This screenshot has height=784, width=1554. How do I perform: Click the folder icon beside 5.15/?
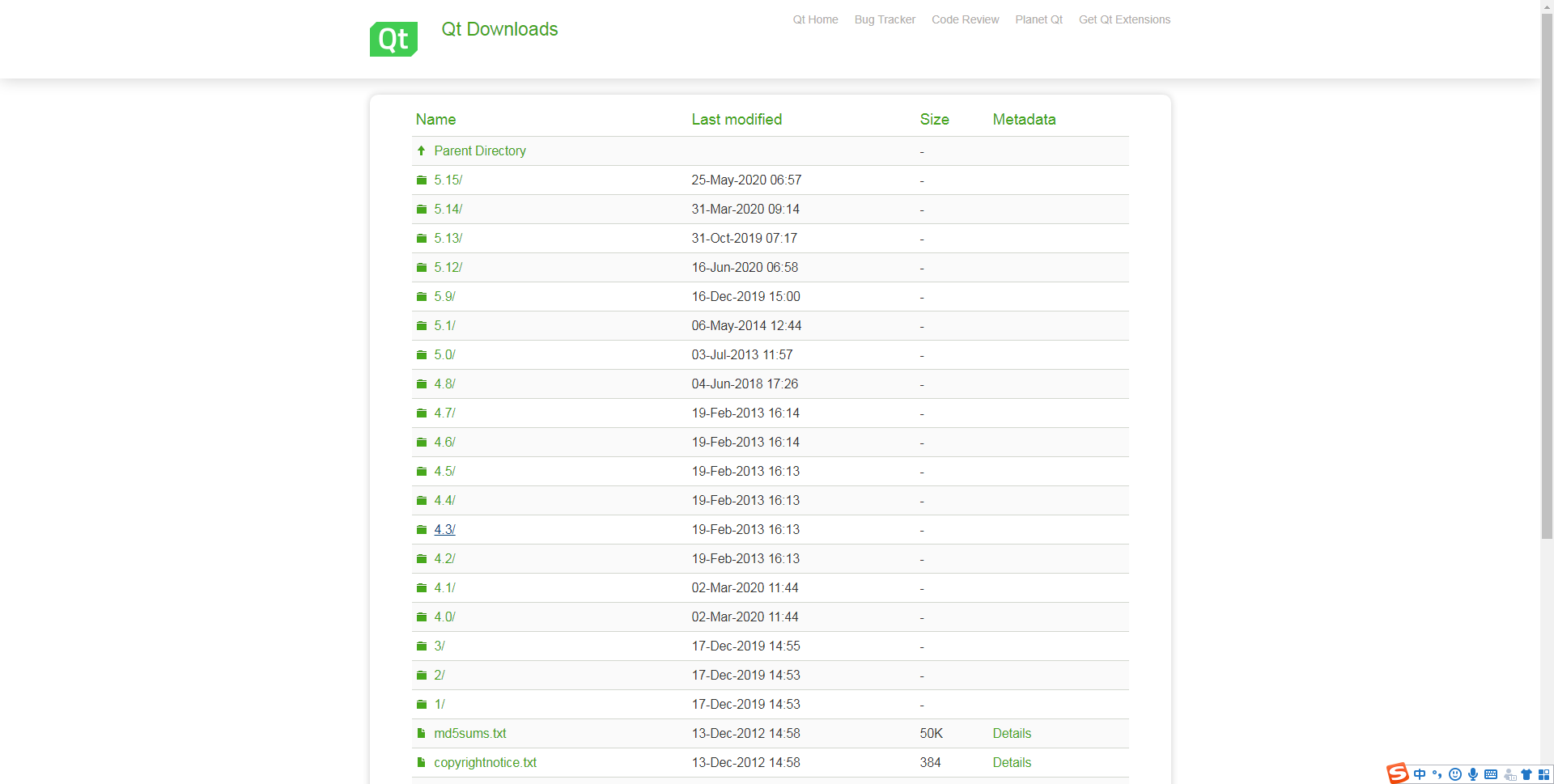coord(421,180)
